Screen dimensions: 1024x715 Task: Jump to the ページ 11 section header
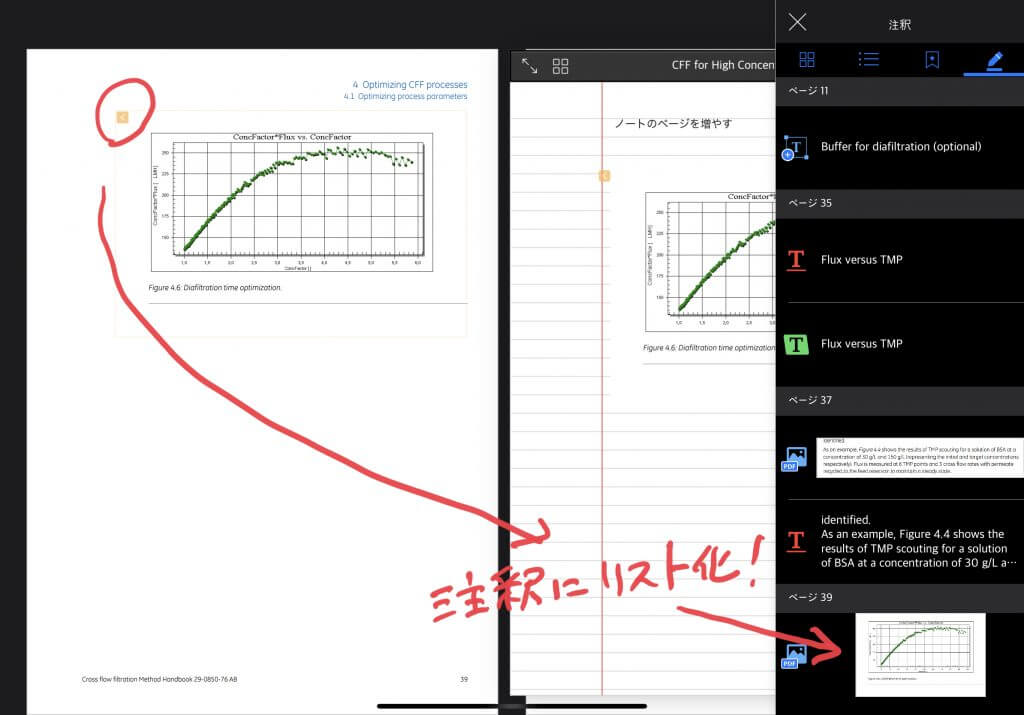[x=900, y=91]
